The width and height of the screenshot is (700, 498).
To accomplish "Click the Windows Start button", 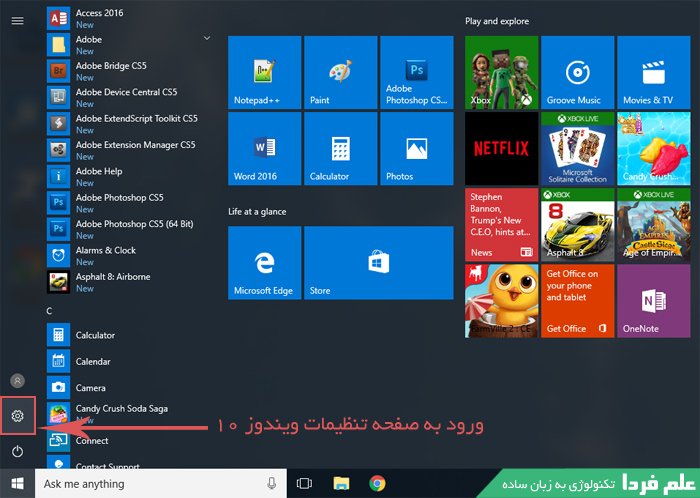I will pos(17,484).
